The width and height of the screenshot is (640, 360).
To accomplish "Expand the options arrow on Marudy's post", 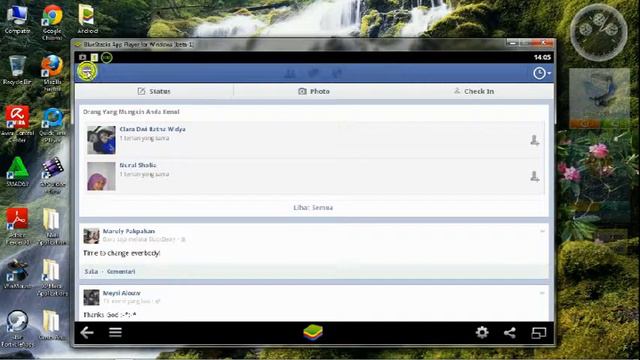I will 542,231.
